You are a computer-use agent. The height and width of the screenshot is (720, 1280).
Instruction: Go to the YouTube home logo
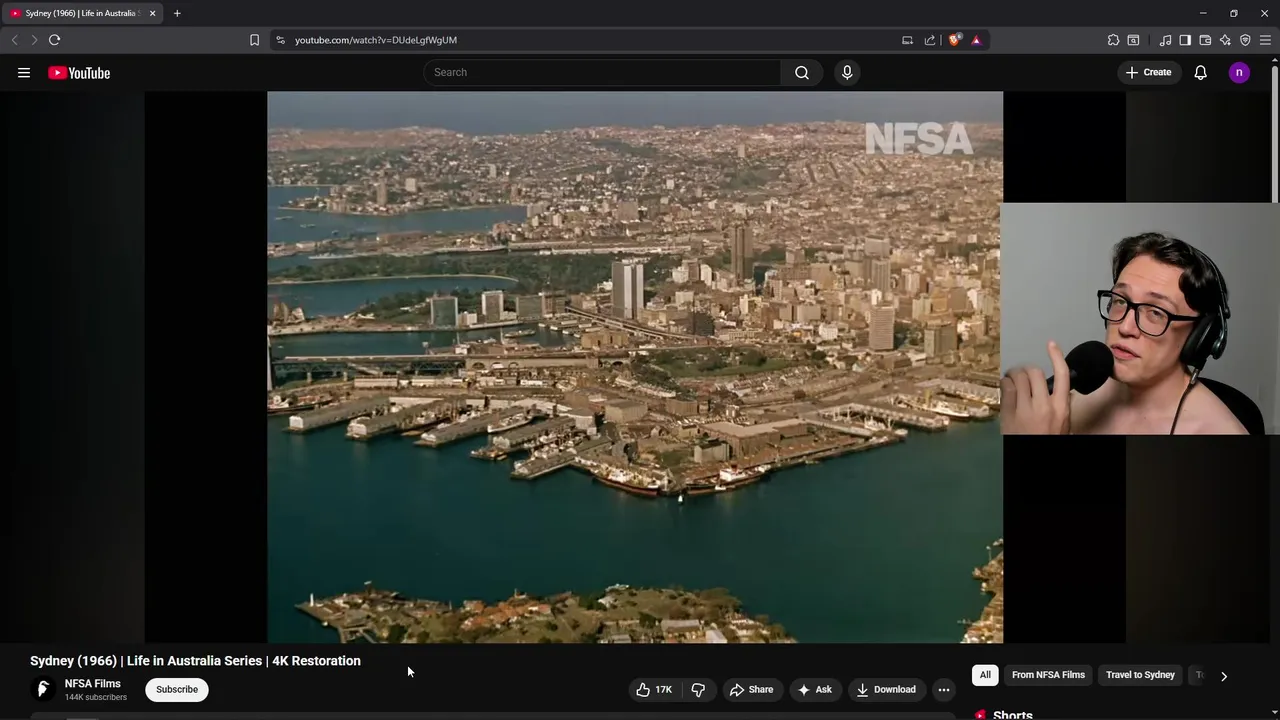79,72
